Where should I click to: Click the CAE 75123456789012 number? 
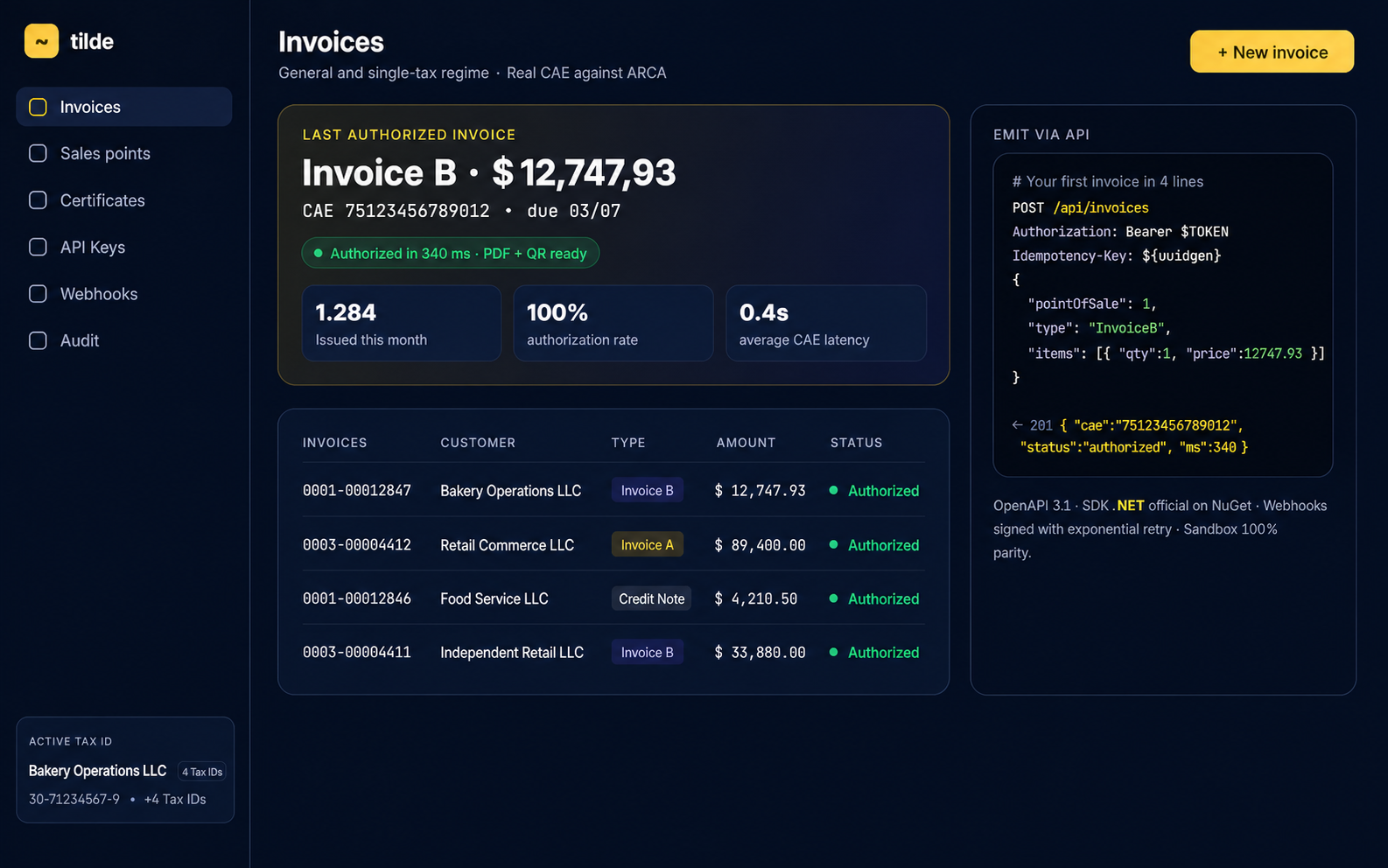pos(396,211)
